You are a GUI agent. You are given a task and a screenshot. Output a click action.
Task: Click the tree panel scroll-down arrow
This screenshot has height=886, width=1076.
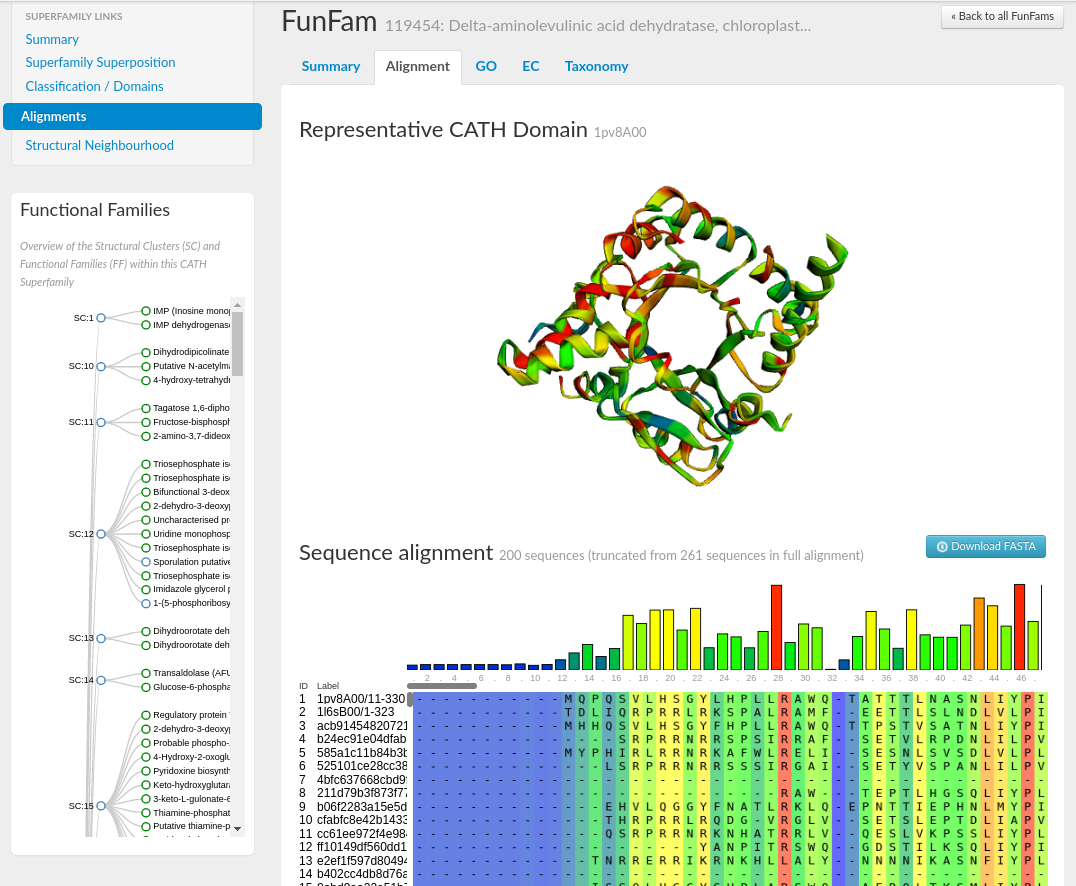[x=237, y=829]
